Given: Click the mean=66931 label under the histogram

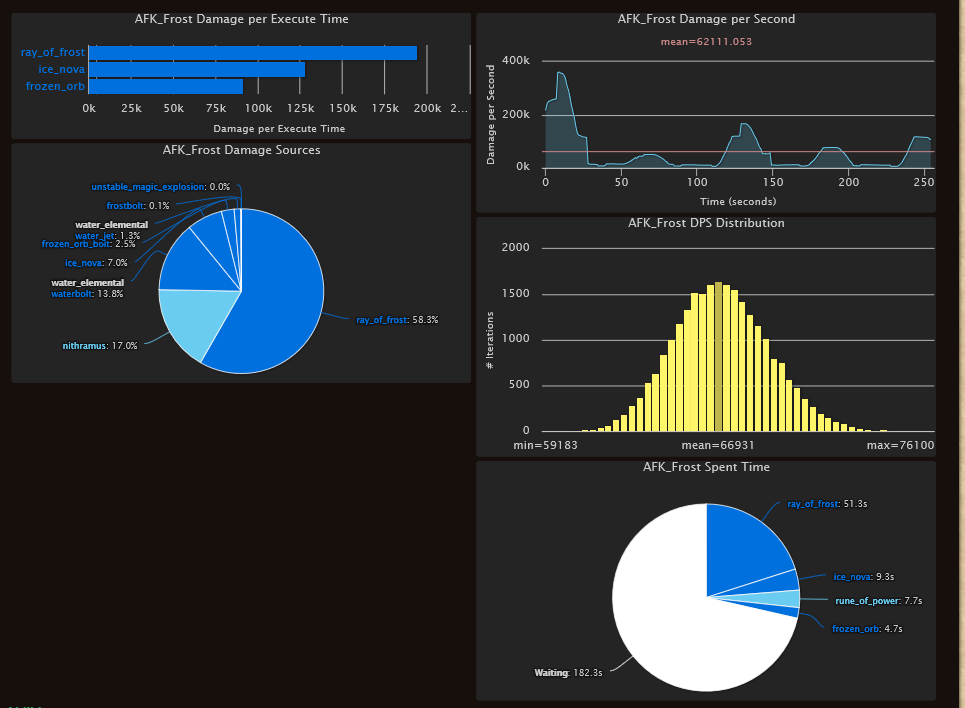Looking at the screenshot, I should 718,445.
